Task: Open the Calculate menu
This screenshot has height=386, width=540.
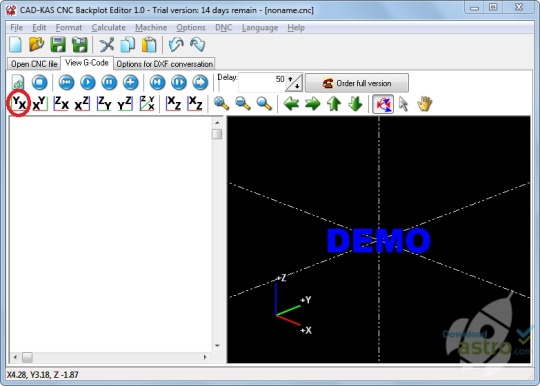Action: pos(108,28)
